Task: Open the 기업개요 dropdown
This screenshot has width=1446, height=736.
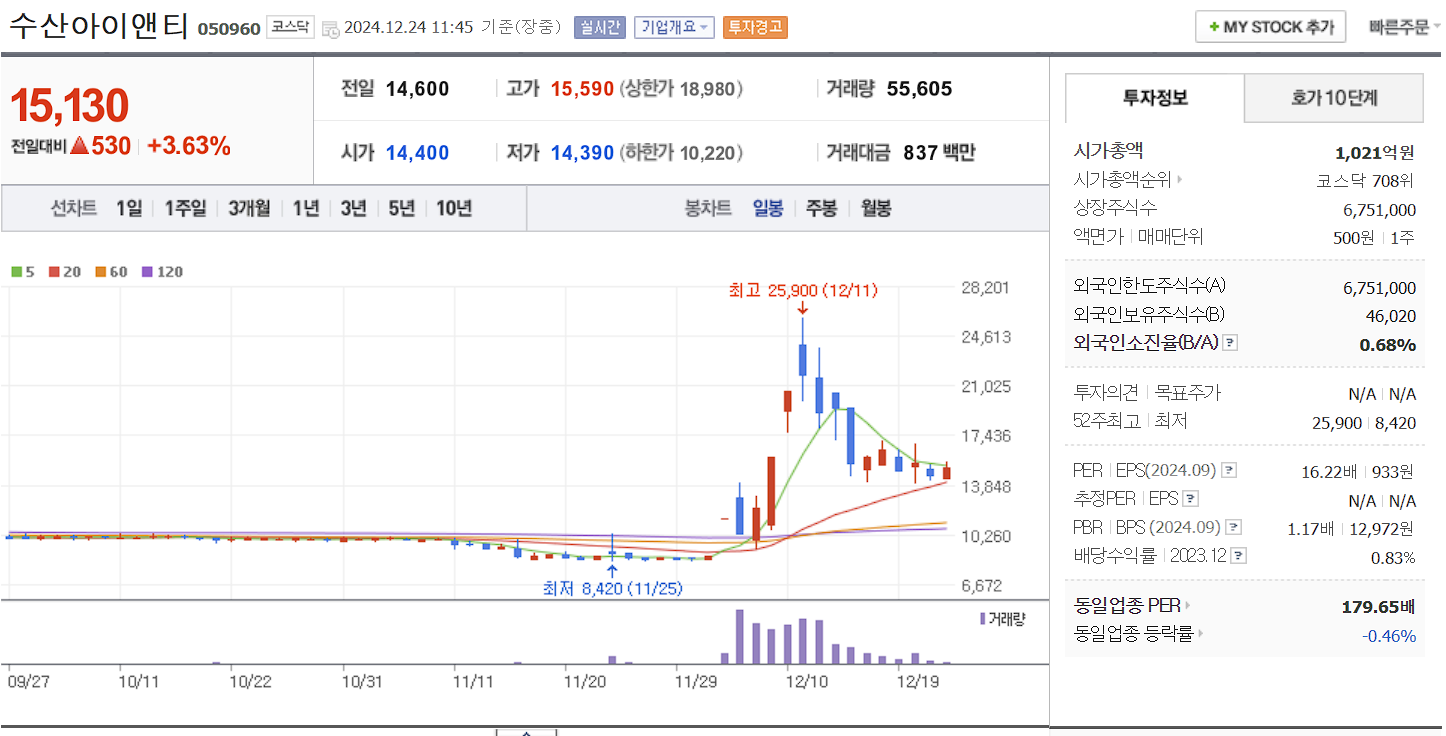Action: click(675, 27)
